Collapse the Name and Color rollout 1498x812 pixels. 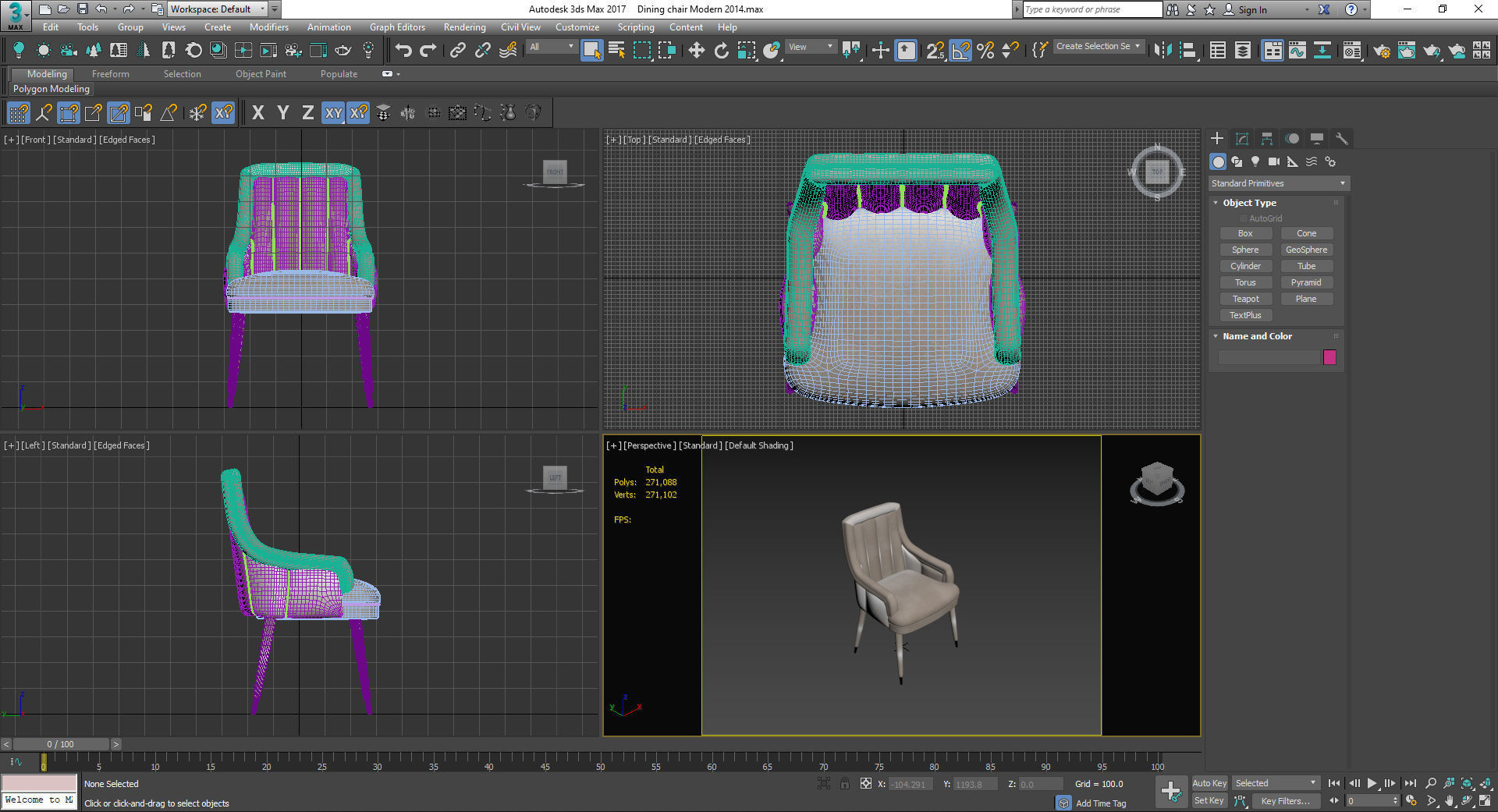click(x=1257, y=336)
